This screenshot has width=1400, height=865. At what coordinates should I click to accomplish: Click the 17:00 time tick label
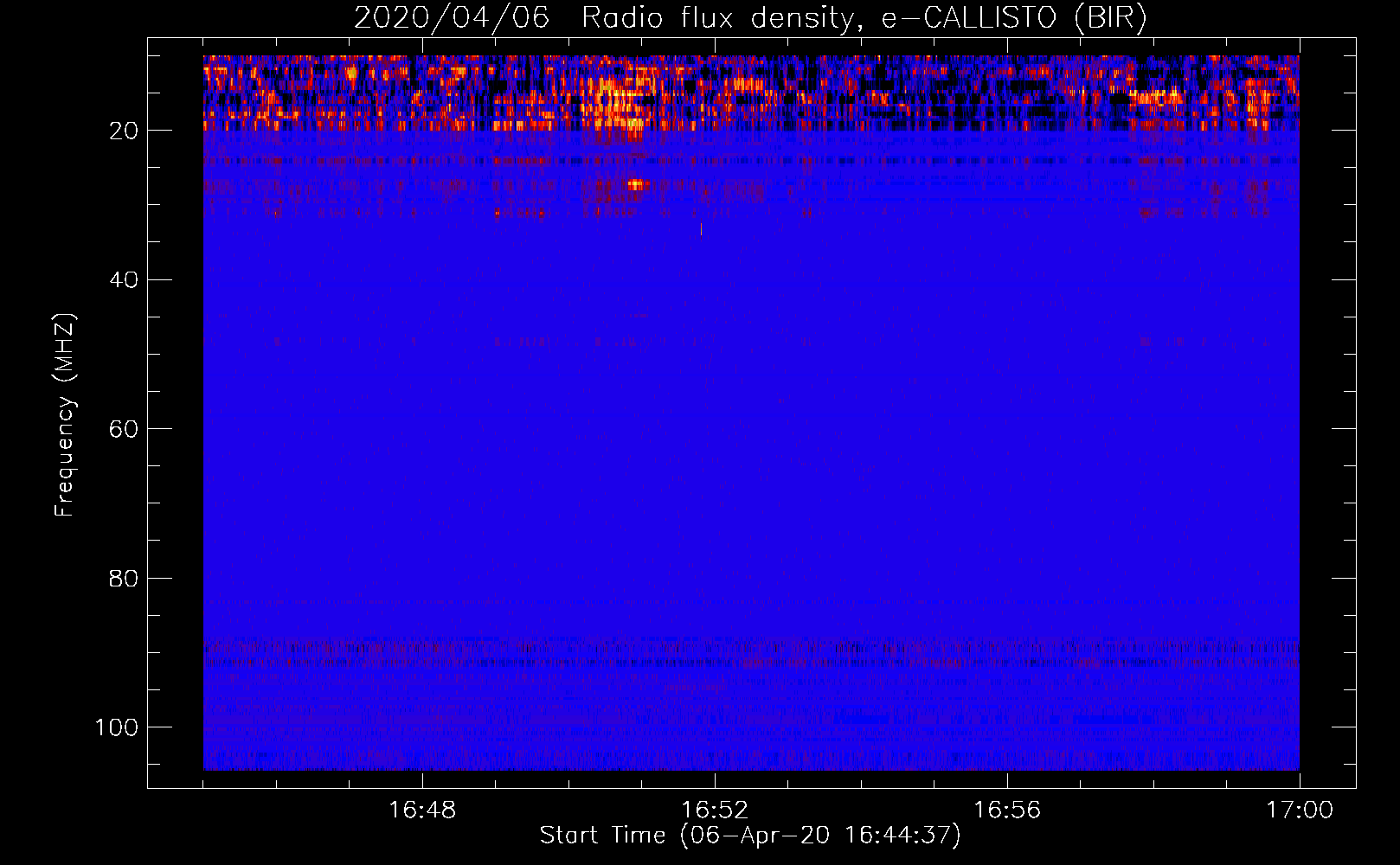(1300, 811)
